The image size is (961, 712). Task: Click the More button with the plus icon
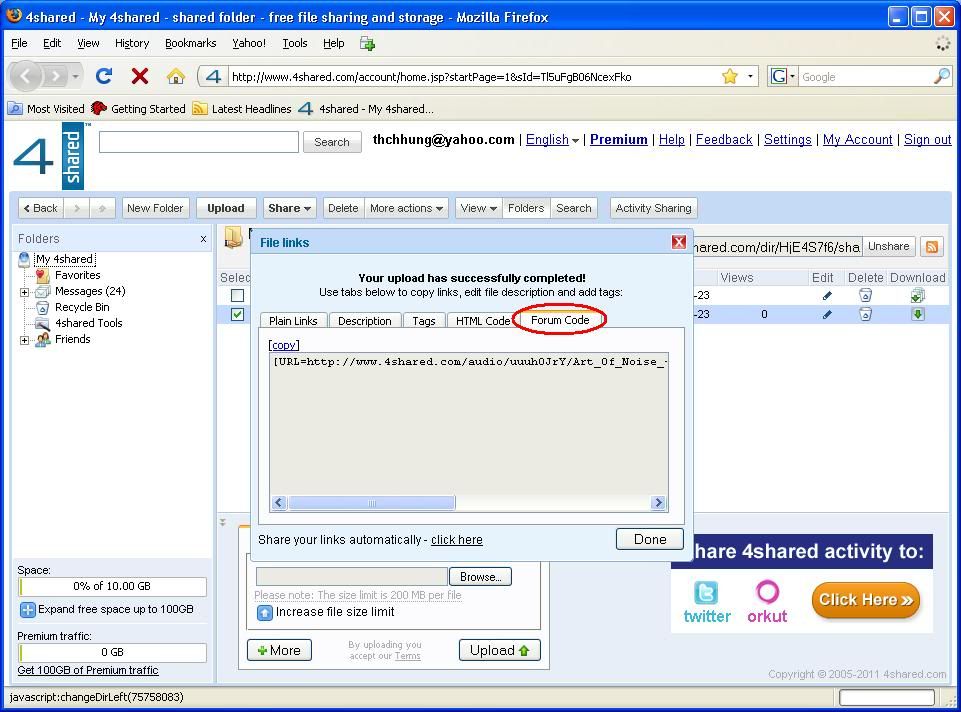tap(279, 650)
